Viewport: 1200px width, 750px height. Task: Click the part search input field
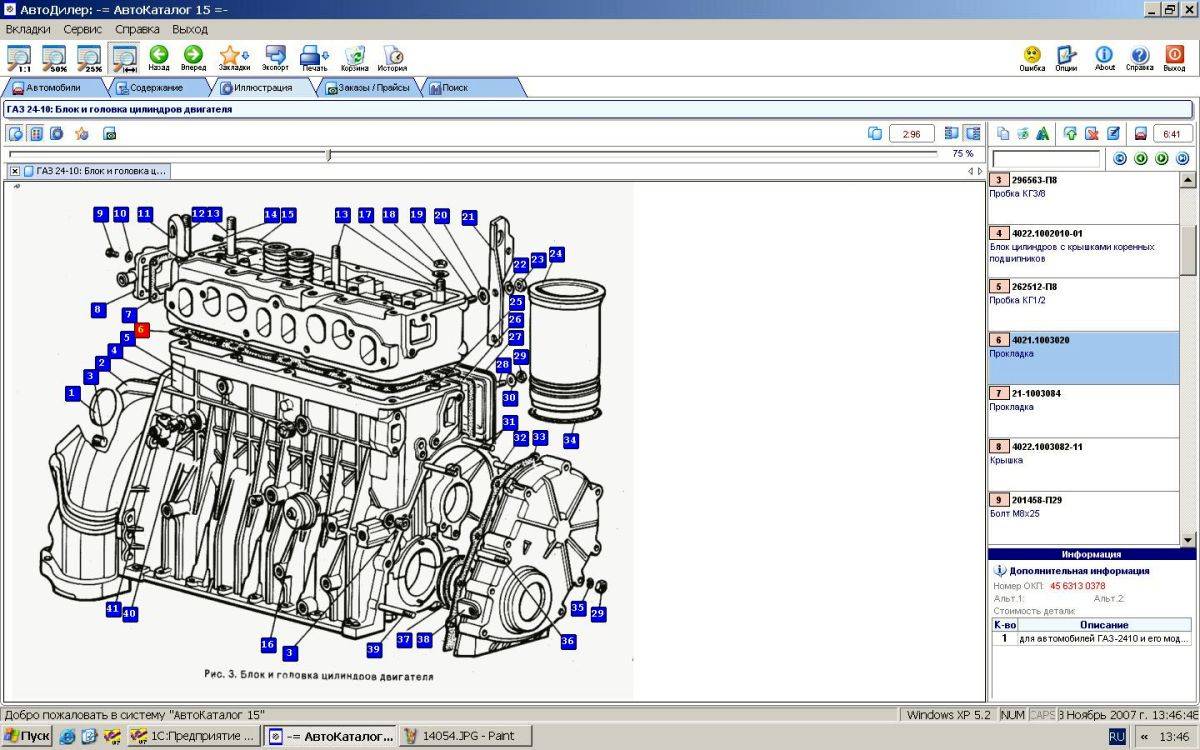coord(1045,159)
